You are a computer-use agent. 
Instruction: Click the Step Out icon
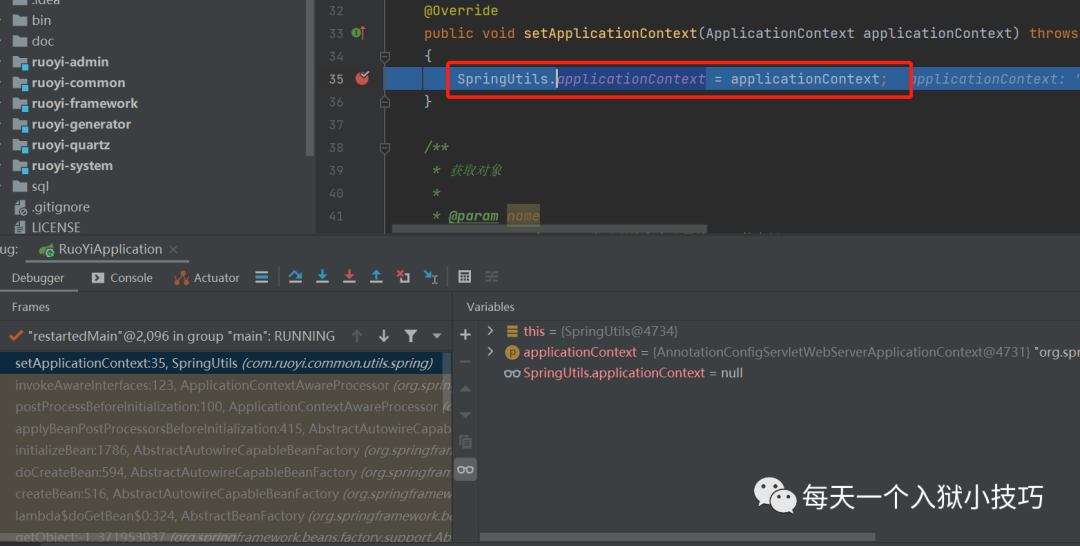point(376,277)
